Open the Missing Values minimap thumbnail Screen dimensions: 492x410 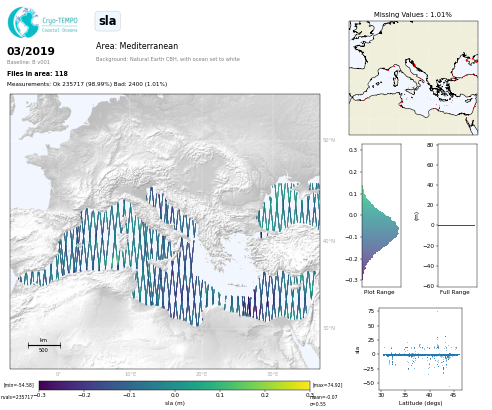point(413,78)
